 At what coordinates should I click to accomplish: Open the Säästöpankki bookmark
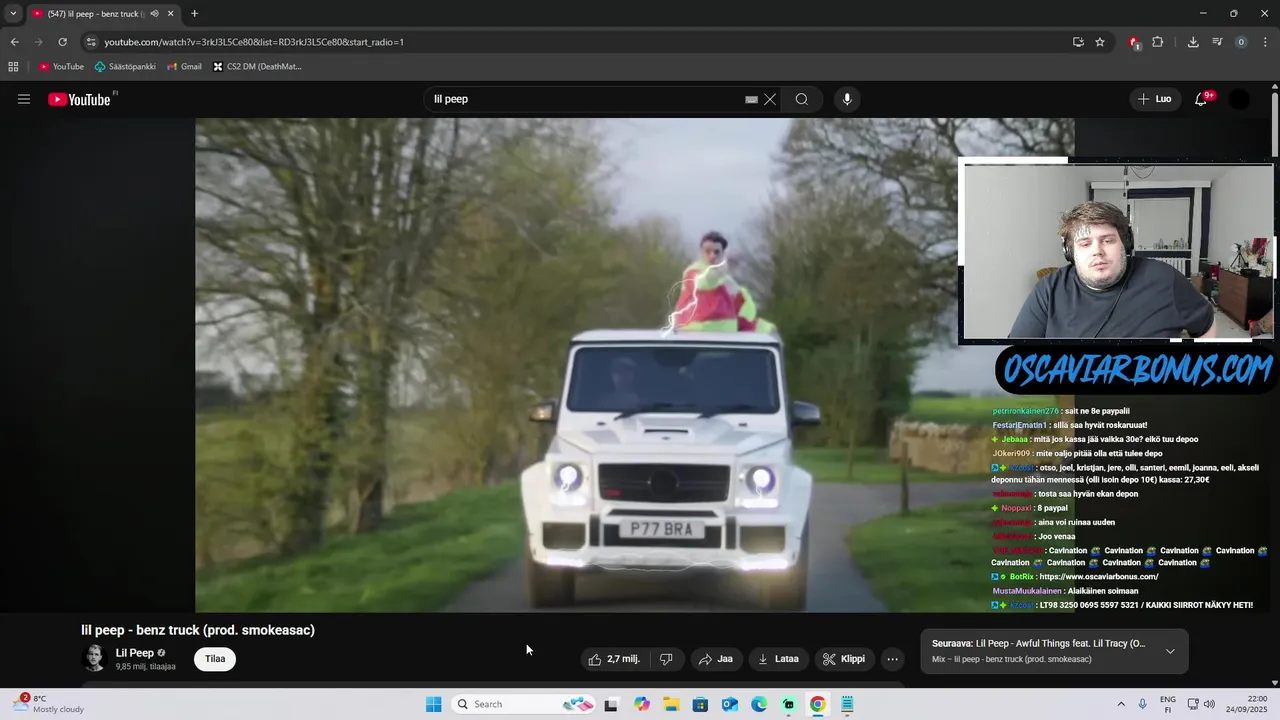[125, 67]
